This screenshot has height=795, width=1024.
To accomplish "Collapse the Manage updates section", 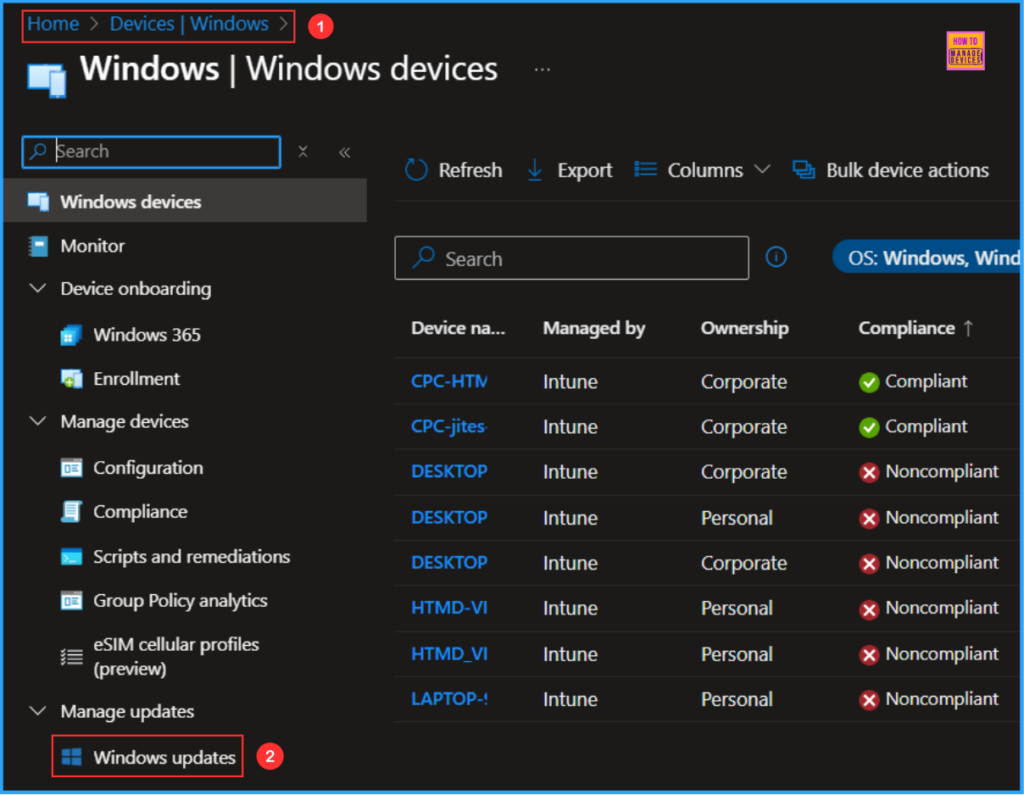I will pyautogui.click(x=38, y=711).
